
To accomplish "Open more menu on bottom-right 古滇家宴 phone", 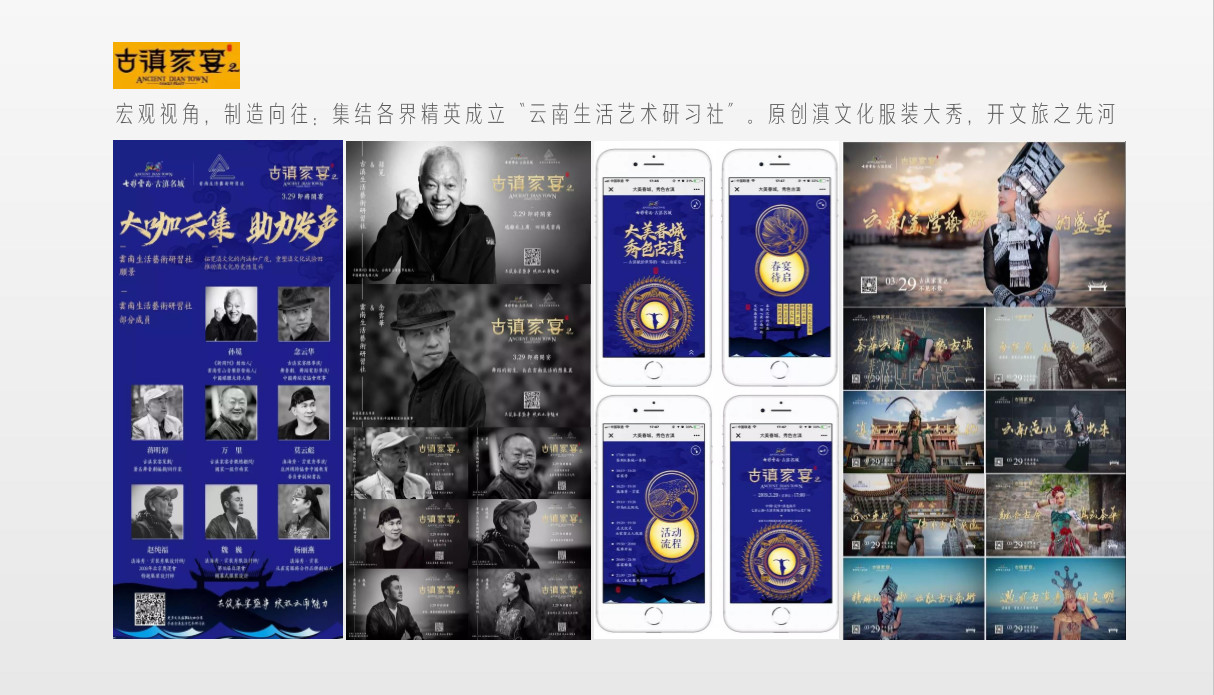I will pos(825,435).
